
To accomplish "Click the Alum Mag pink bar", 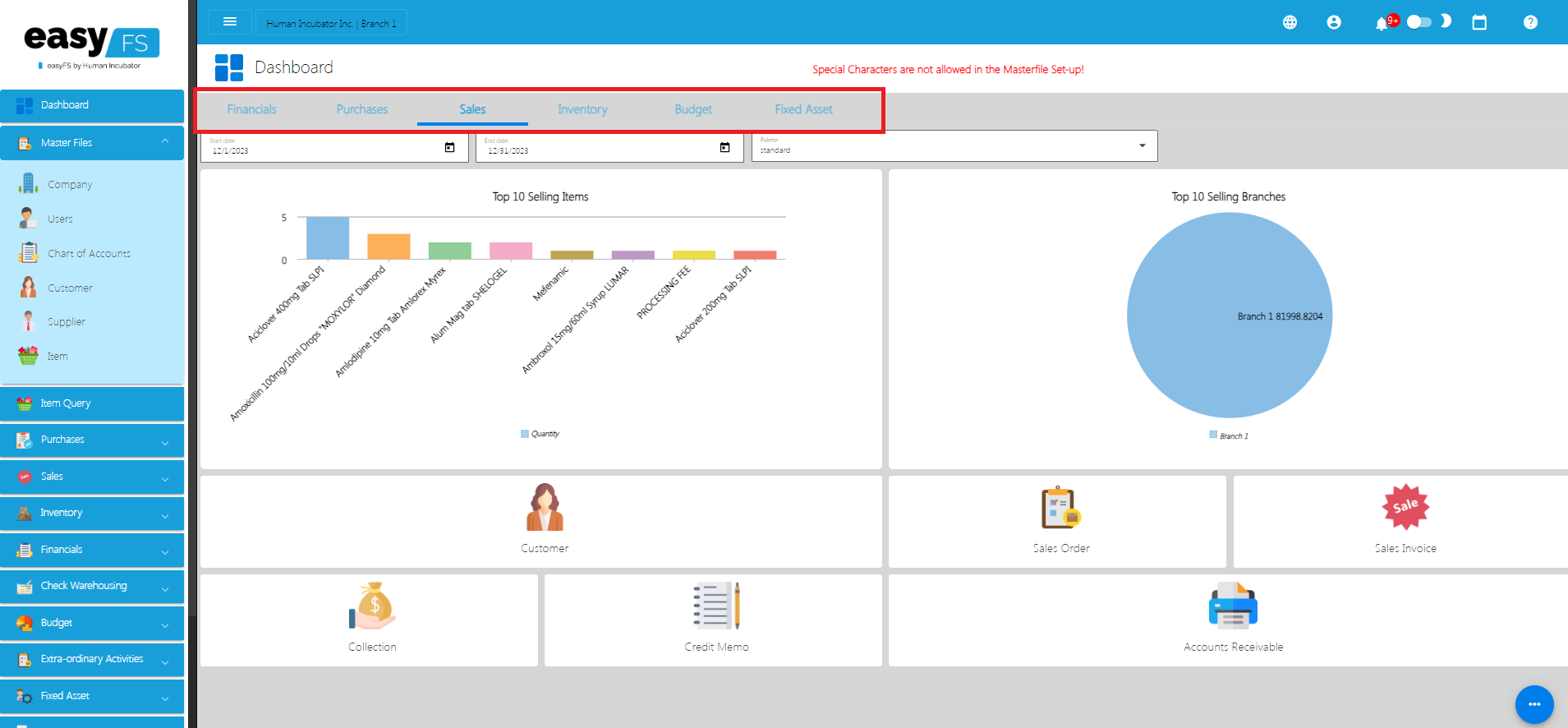I will (511, 251).
